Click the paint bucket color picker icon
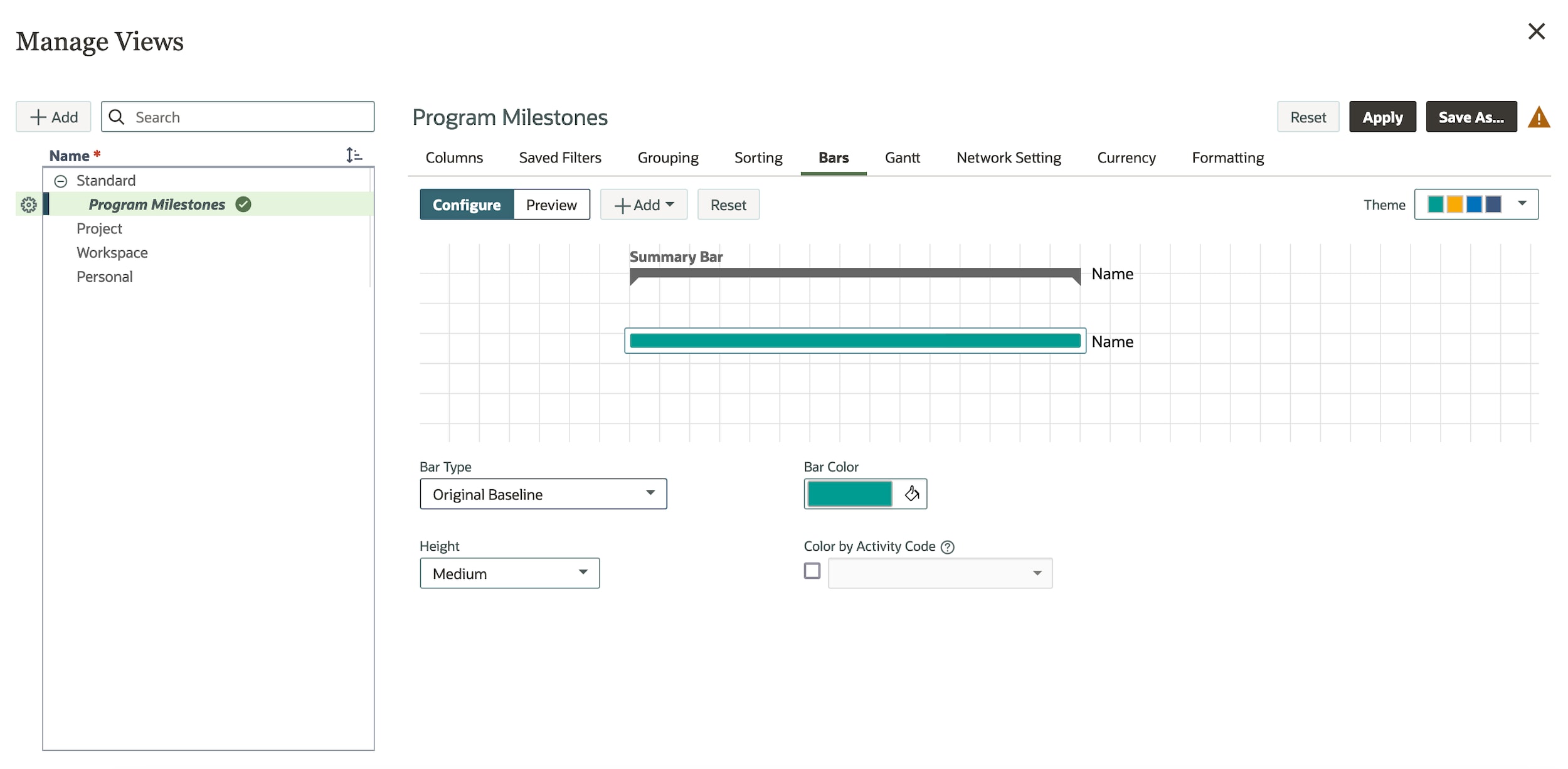 911,494
